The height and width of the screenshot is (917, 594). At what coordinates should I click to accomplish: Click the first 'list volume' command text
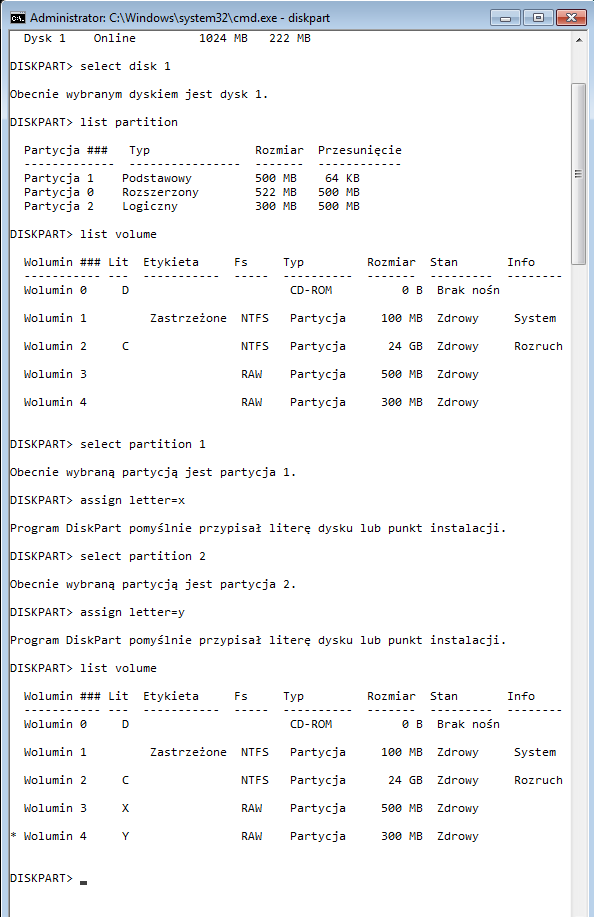coord(118,235)
